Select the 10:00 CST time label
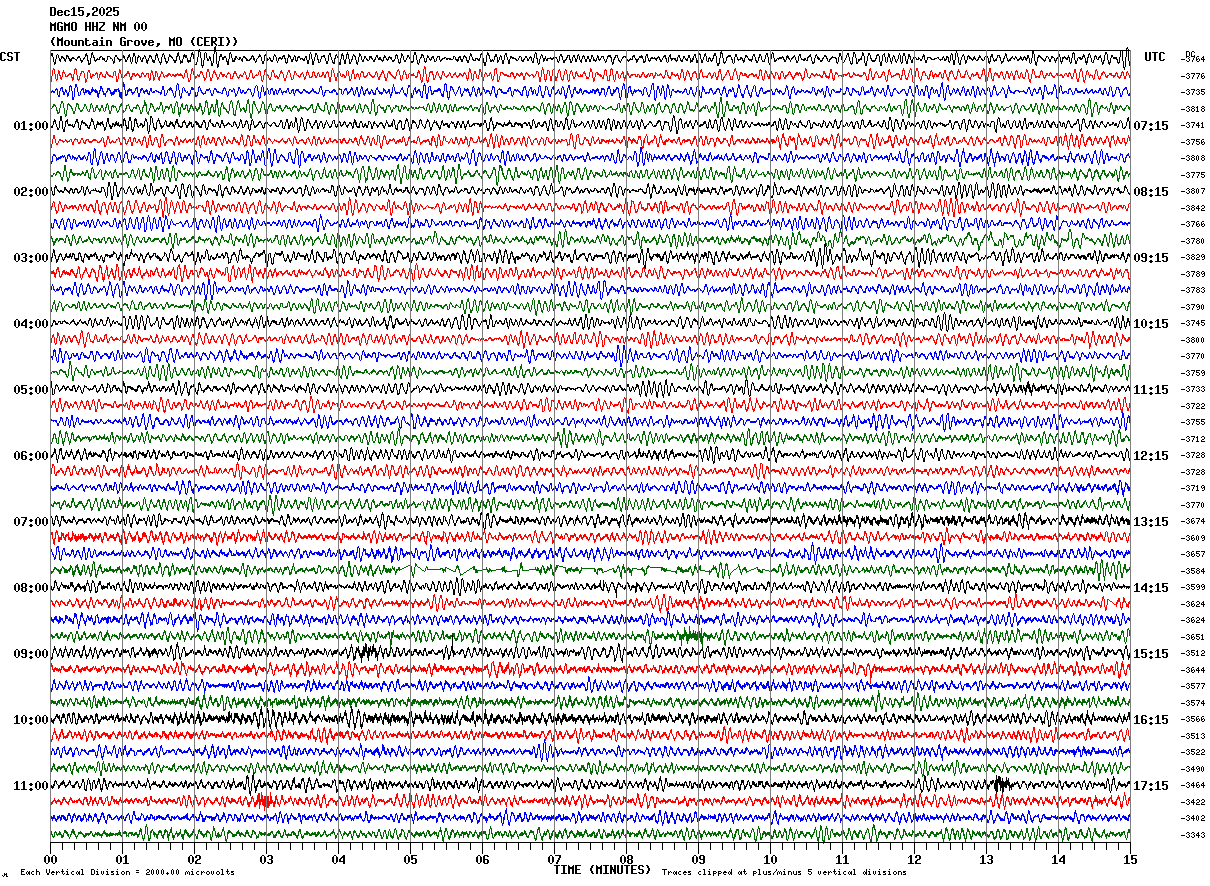 coord(31,720)
